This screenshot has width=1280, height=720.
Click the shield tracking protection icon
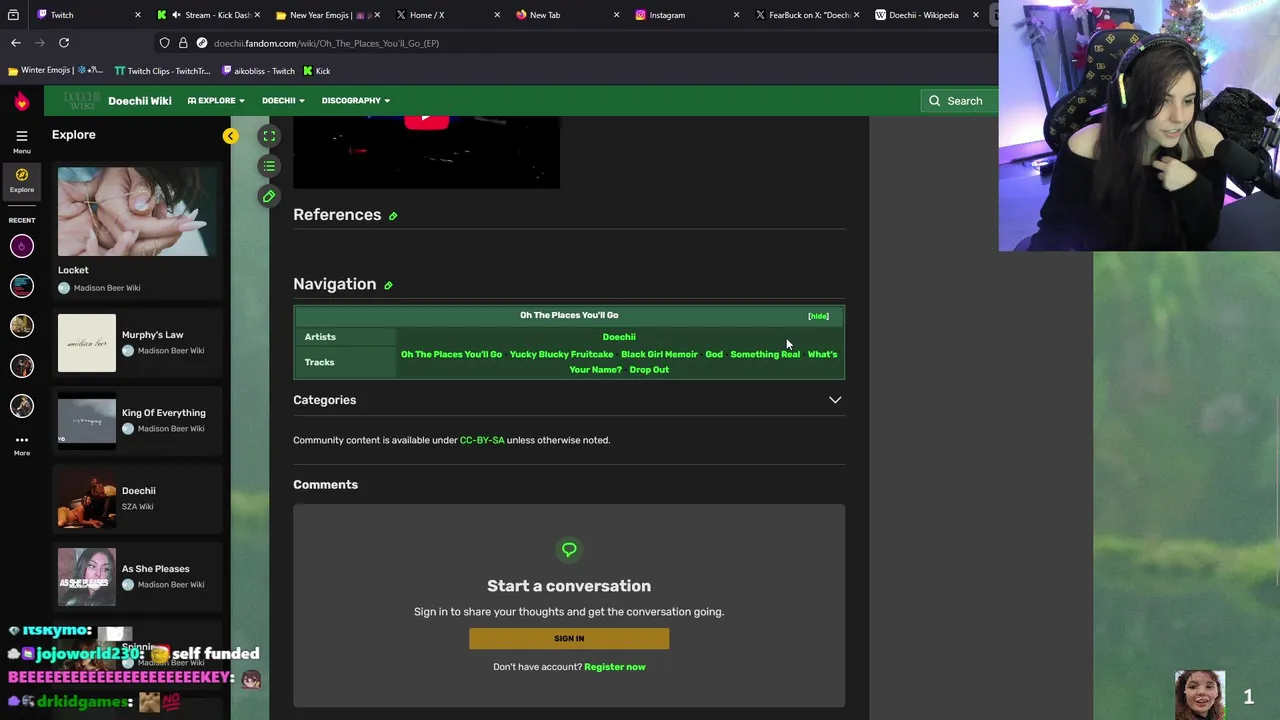(164, 43)
